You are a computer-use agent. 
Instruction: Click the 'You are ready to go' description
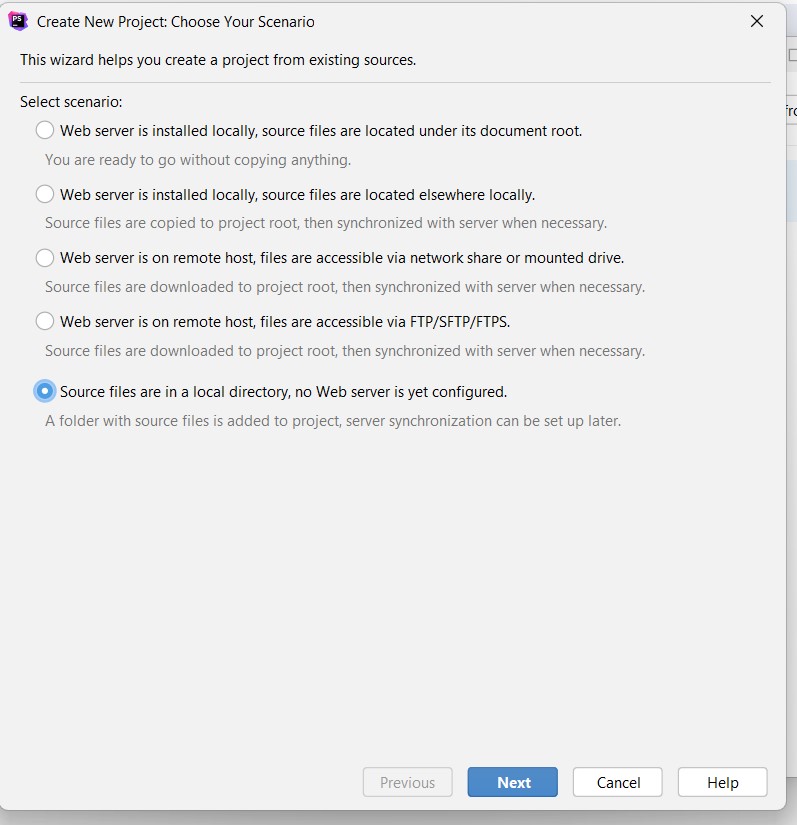[198, 160]
